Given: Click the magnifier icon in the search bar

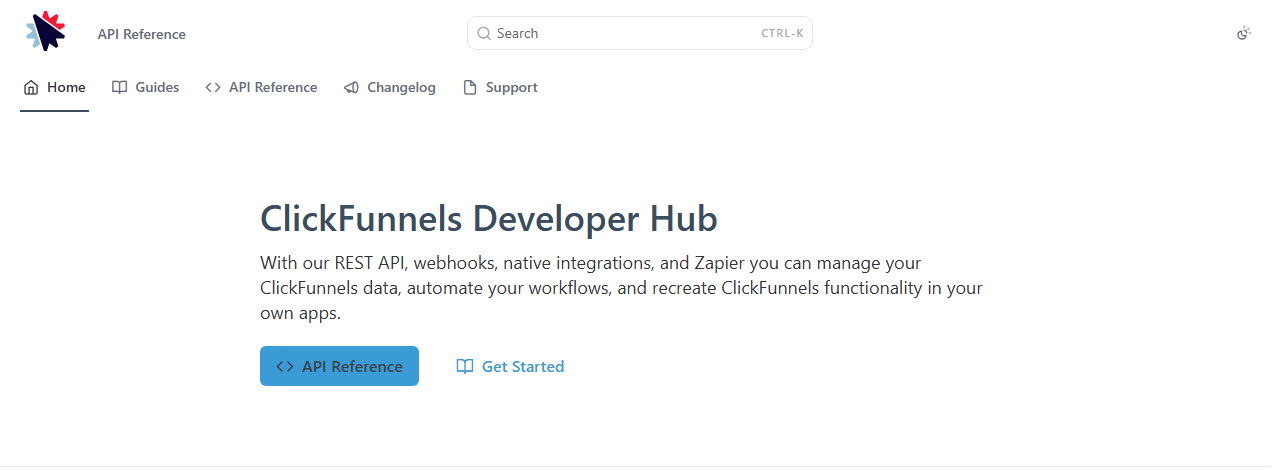Looking at the screenshot, I should tap(484, 33).
